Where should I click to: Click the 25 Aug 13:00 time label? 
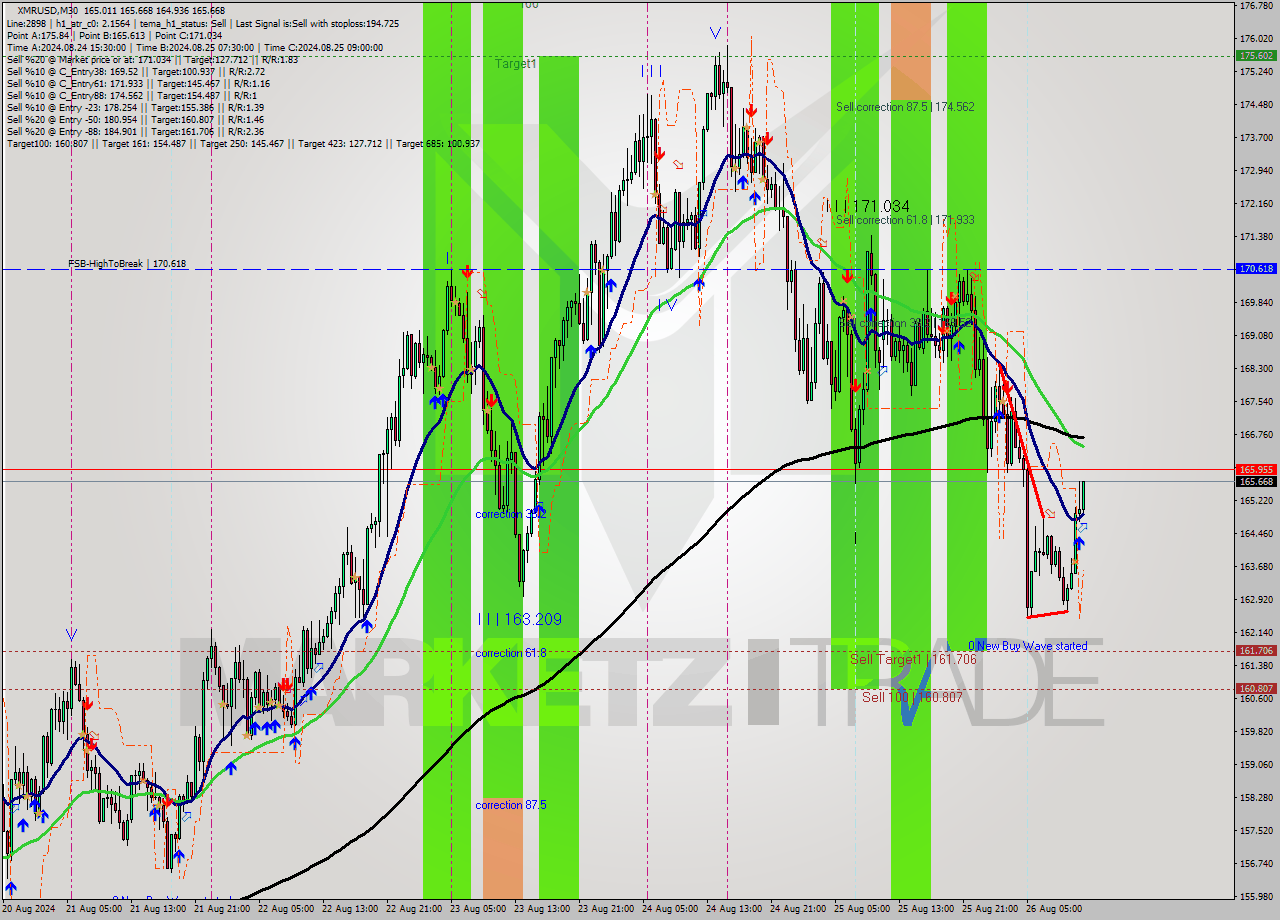(x=925, y=909)
